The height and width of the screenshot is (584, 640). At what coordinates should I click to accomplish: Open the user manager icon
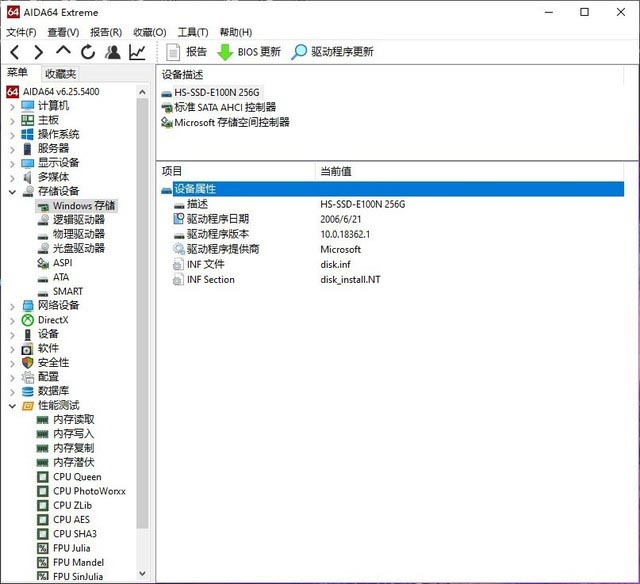(x=113, y=52)
